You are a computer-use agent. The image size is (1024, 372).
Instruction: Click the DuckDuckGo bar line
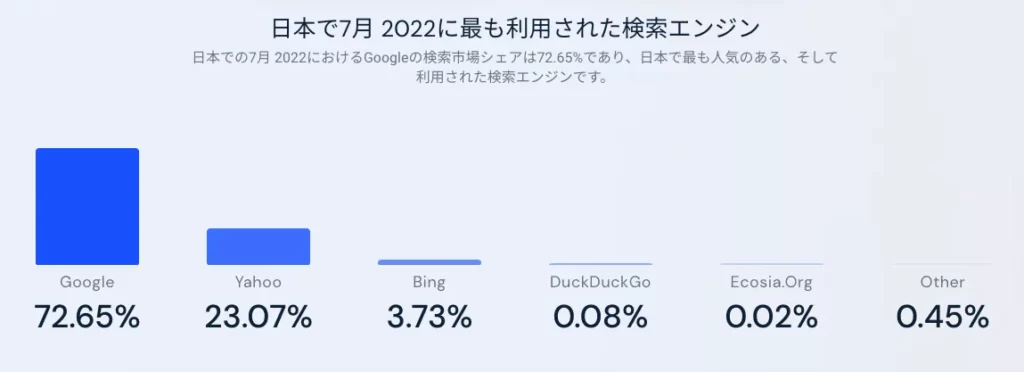[x=600, y=264]
